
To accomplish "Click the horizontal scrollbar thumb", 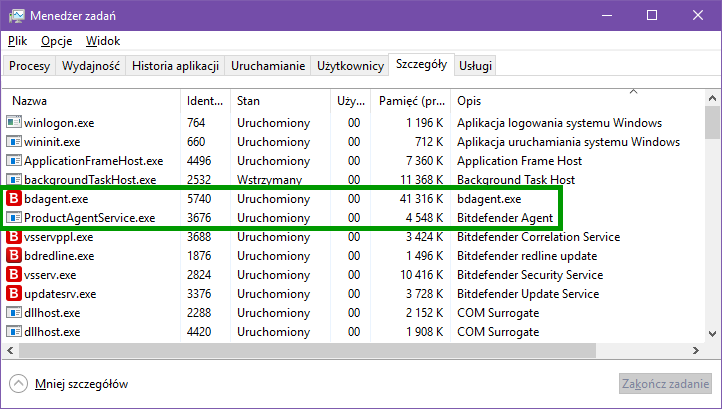I will coord(307,351).
